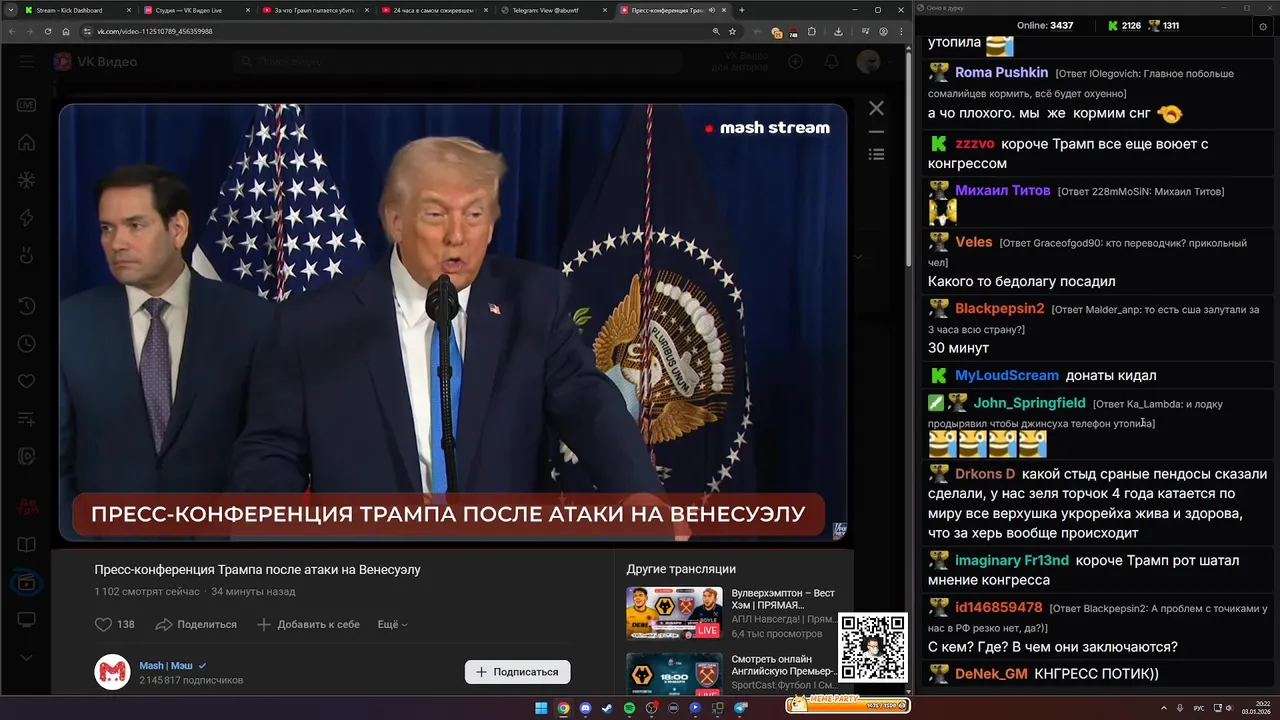The width and height of the screenshot is (1280, 720).
Task: Open zzzvo username in chat
Action: (975, 143)
